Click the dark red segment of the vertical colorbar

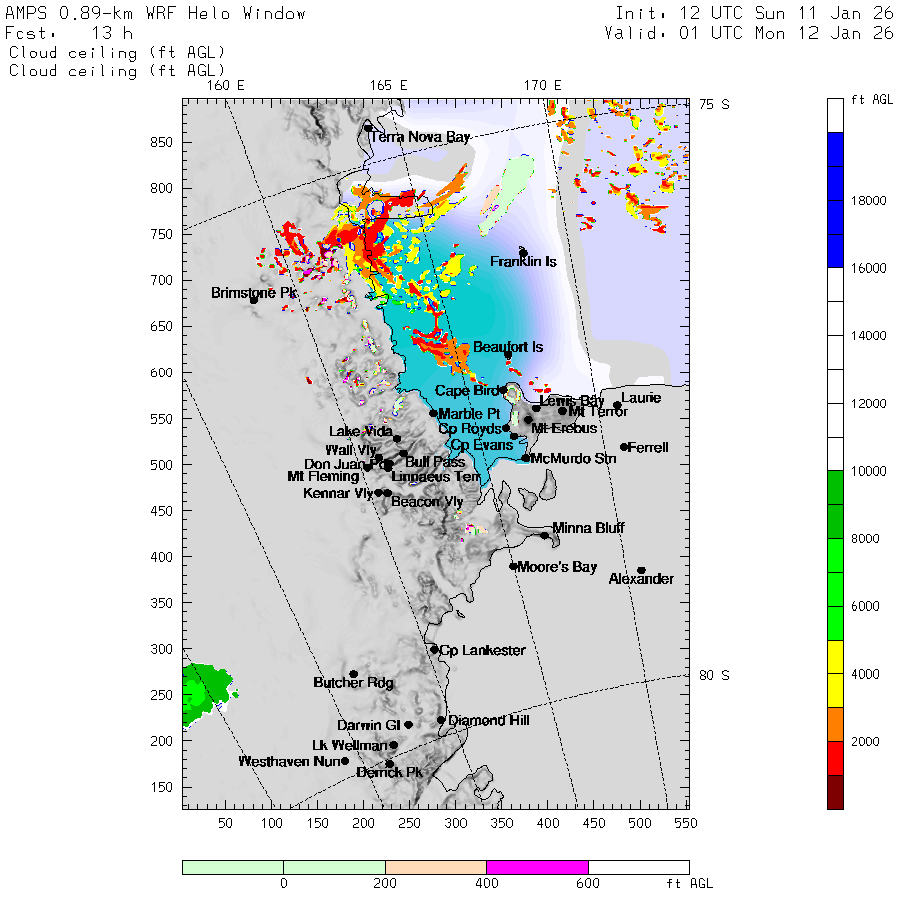pos(835,792)
